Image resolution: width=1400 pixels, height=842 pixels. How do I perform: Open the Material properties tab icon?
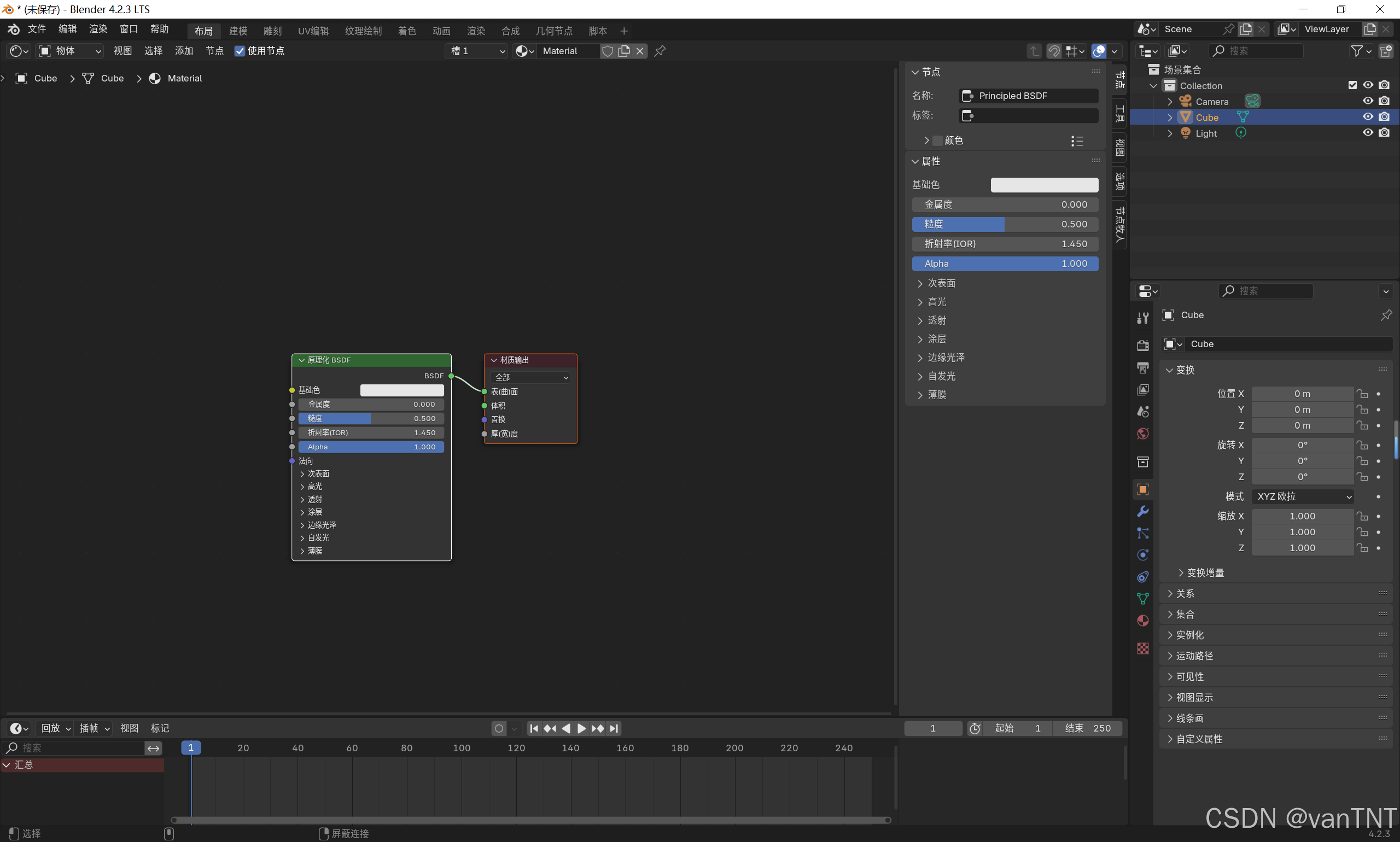tap(1143, 620)
